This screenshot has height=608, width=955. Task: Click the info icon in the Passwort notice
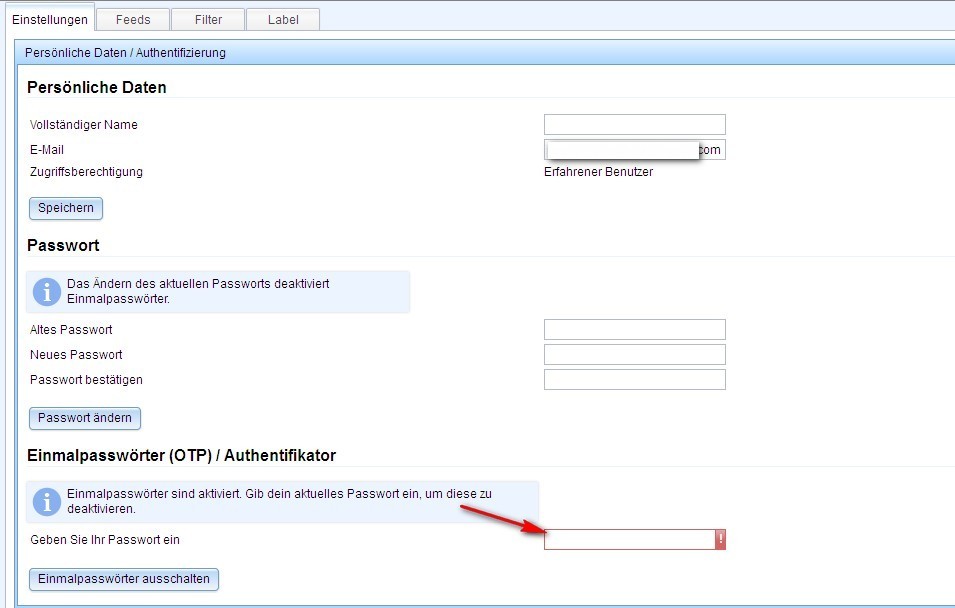(47, 292)
